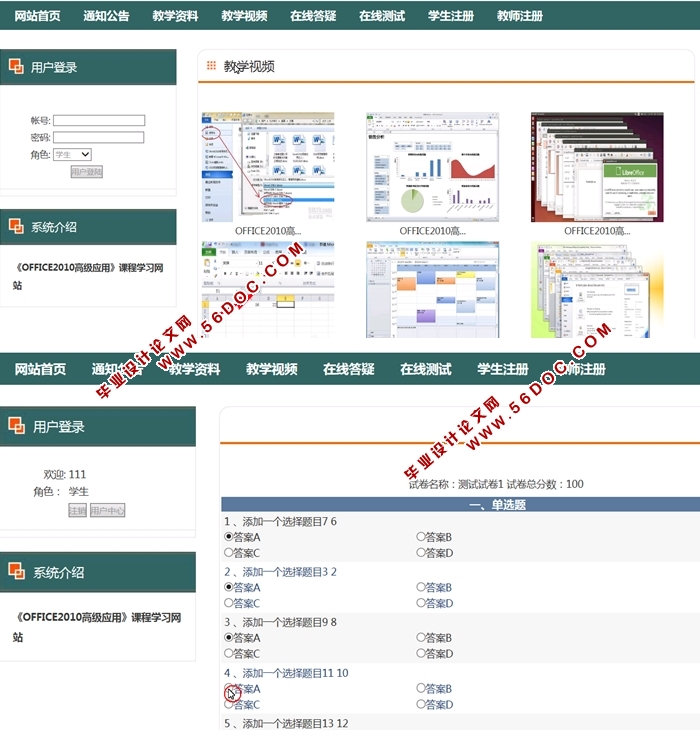700x738 pixels.
Task: Click the 用户登录 submit button below 角色
Action: point(87,172)
